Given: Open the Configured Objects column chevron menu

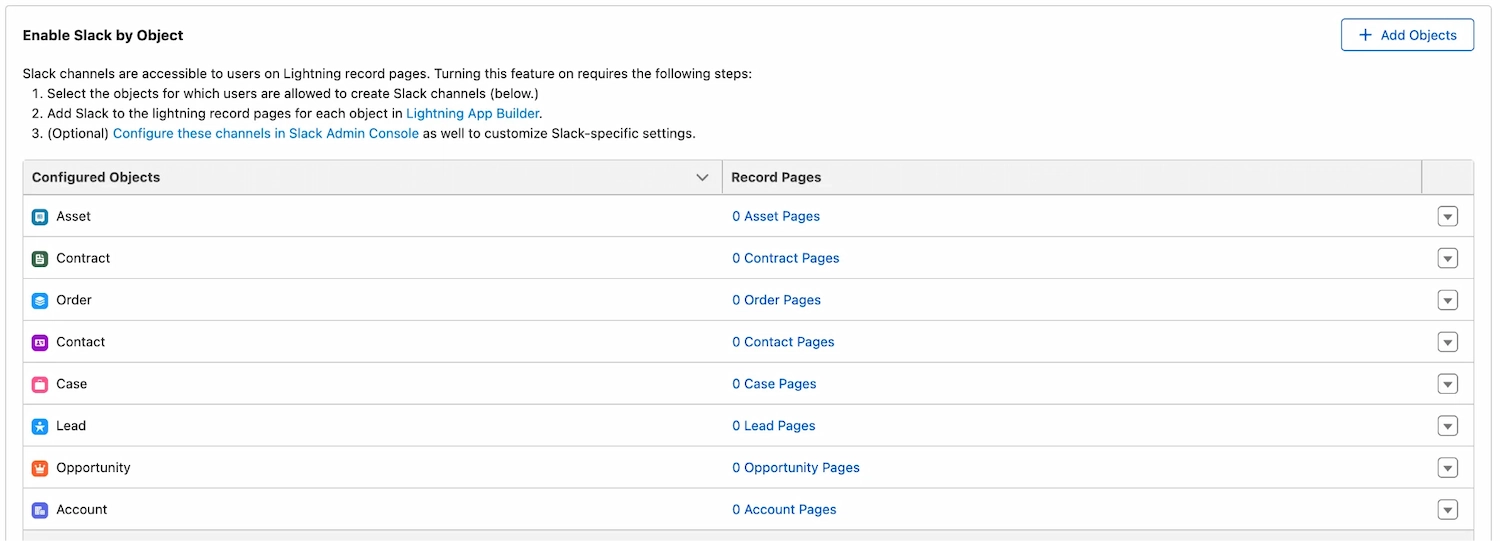Looking at the screenshot, I should [702, 177].
